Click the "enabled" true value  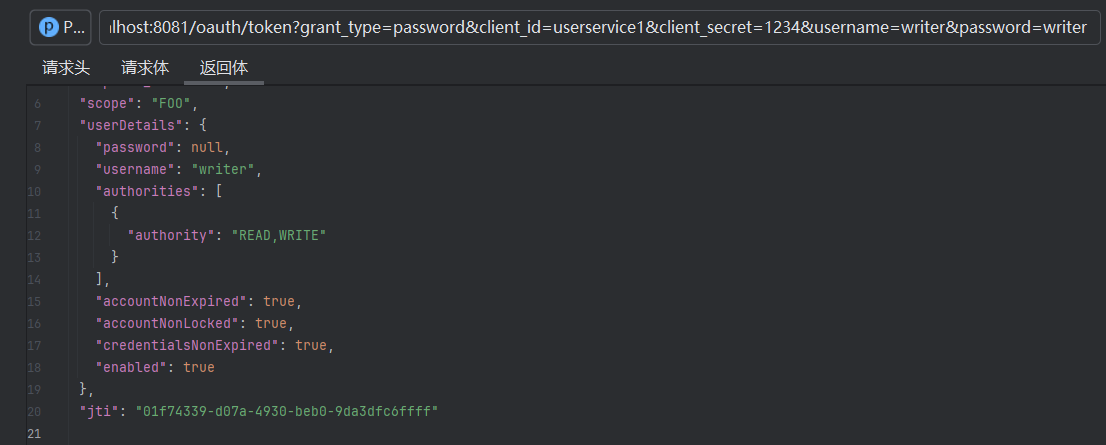pyautogui.click(x=199, y=367)
